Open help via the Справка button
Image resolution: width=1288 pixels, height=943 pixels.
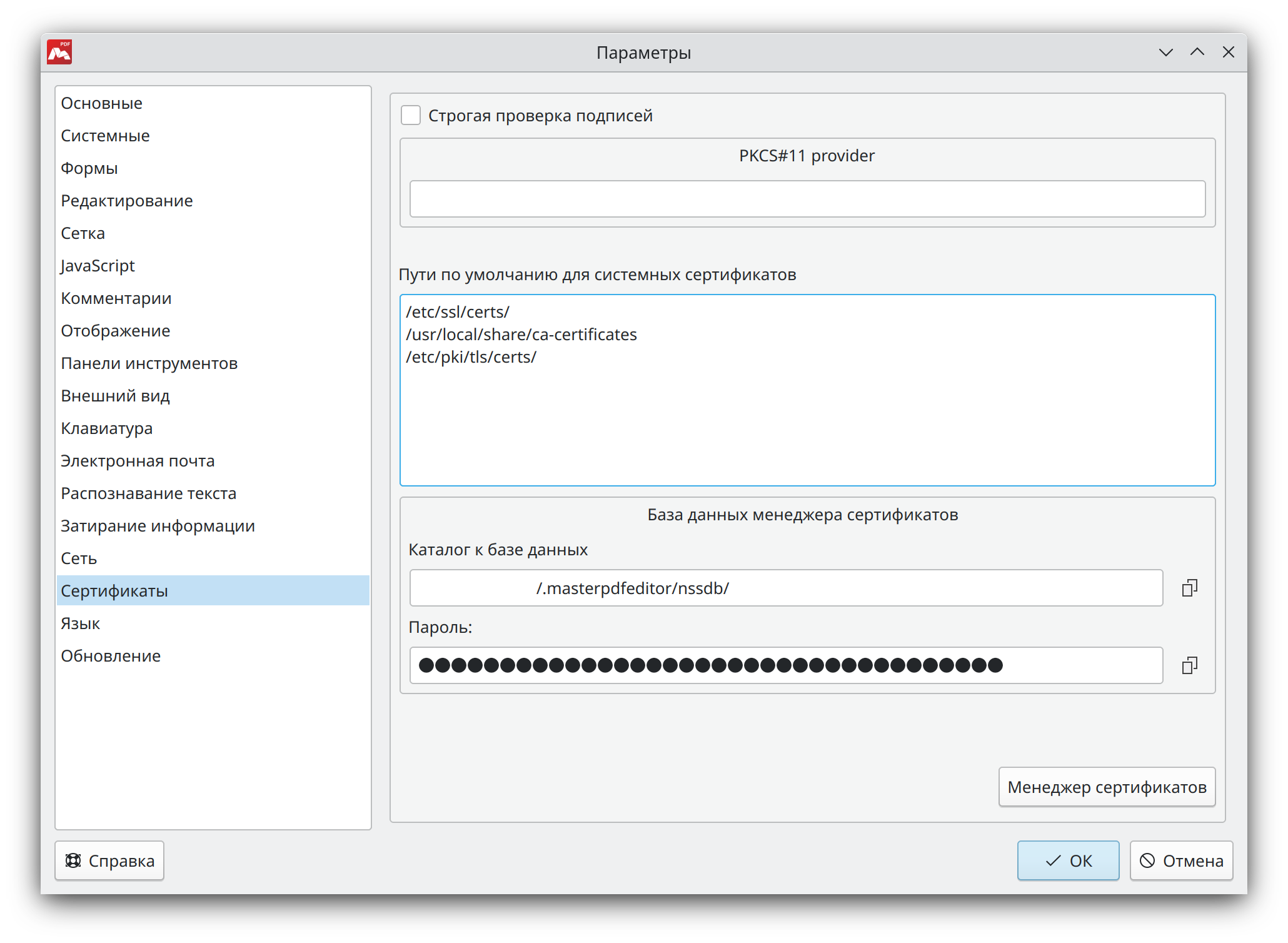tap(109, 860)
